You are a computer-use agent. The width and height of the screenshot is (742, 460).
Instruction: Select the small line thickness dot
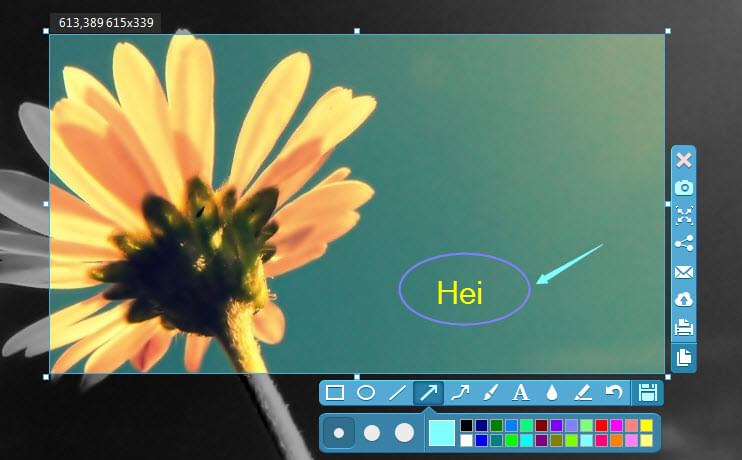pos(339,433)
